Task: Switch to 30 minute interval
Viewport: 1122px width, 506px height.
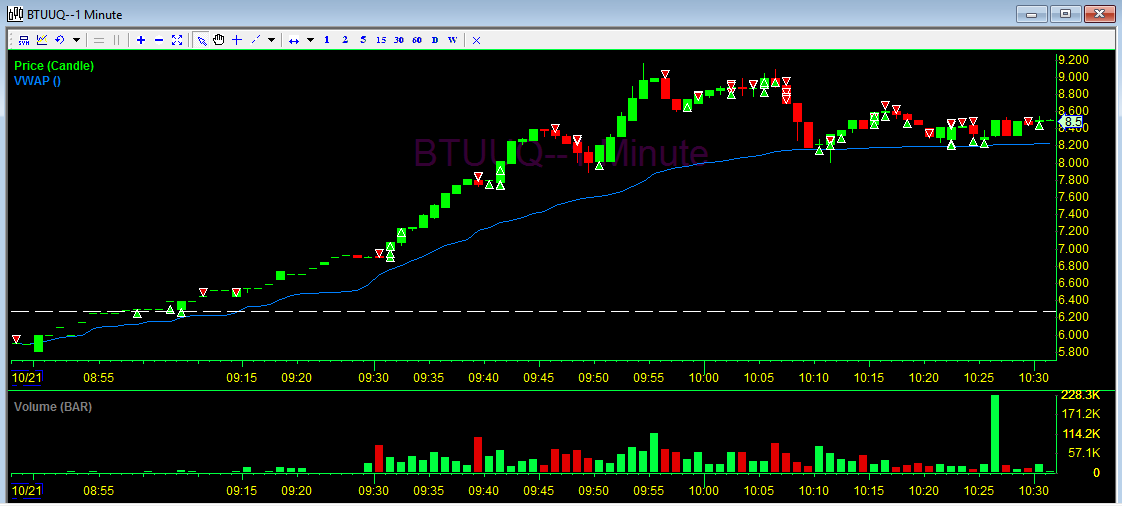Action: [x=399, y=40]
